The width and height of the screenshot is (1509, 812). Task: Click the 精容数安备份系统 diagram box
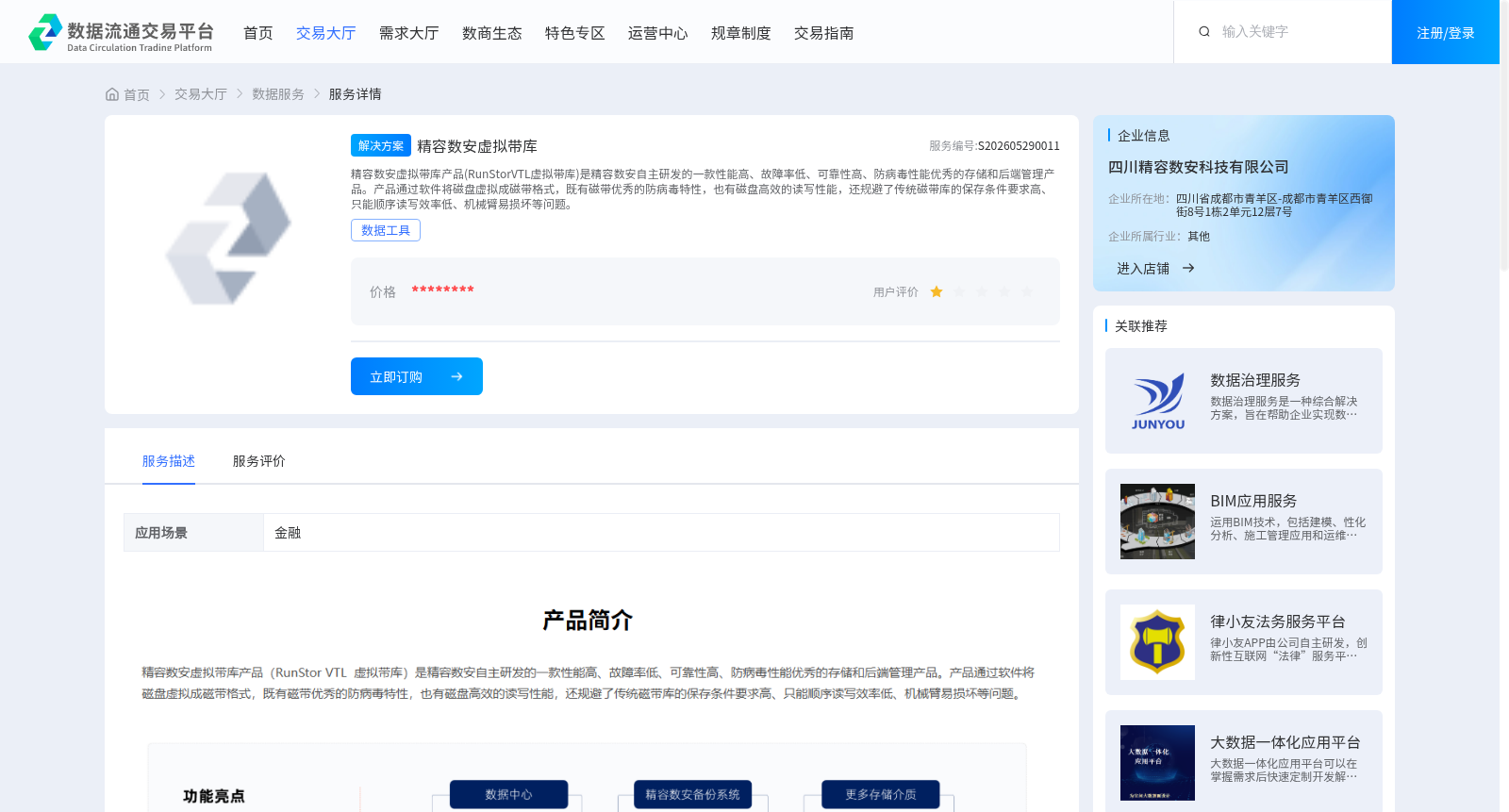(x=692, y=794)
